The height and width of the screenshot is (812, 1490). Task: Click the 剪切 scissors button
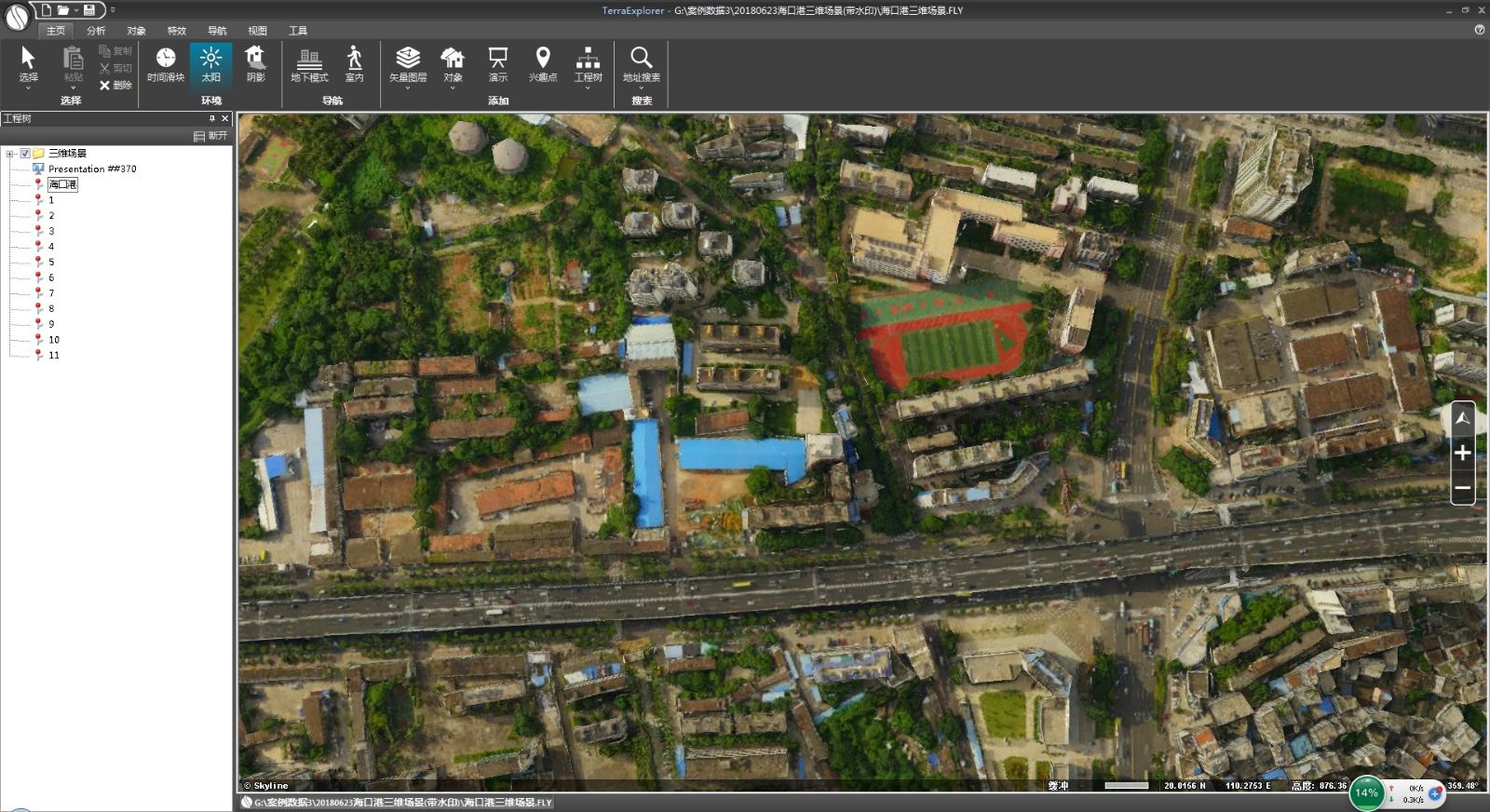(x=115, y=68)
